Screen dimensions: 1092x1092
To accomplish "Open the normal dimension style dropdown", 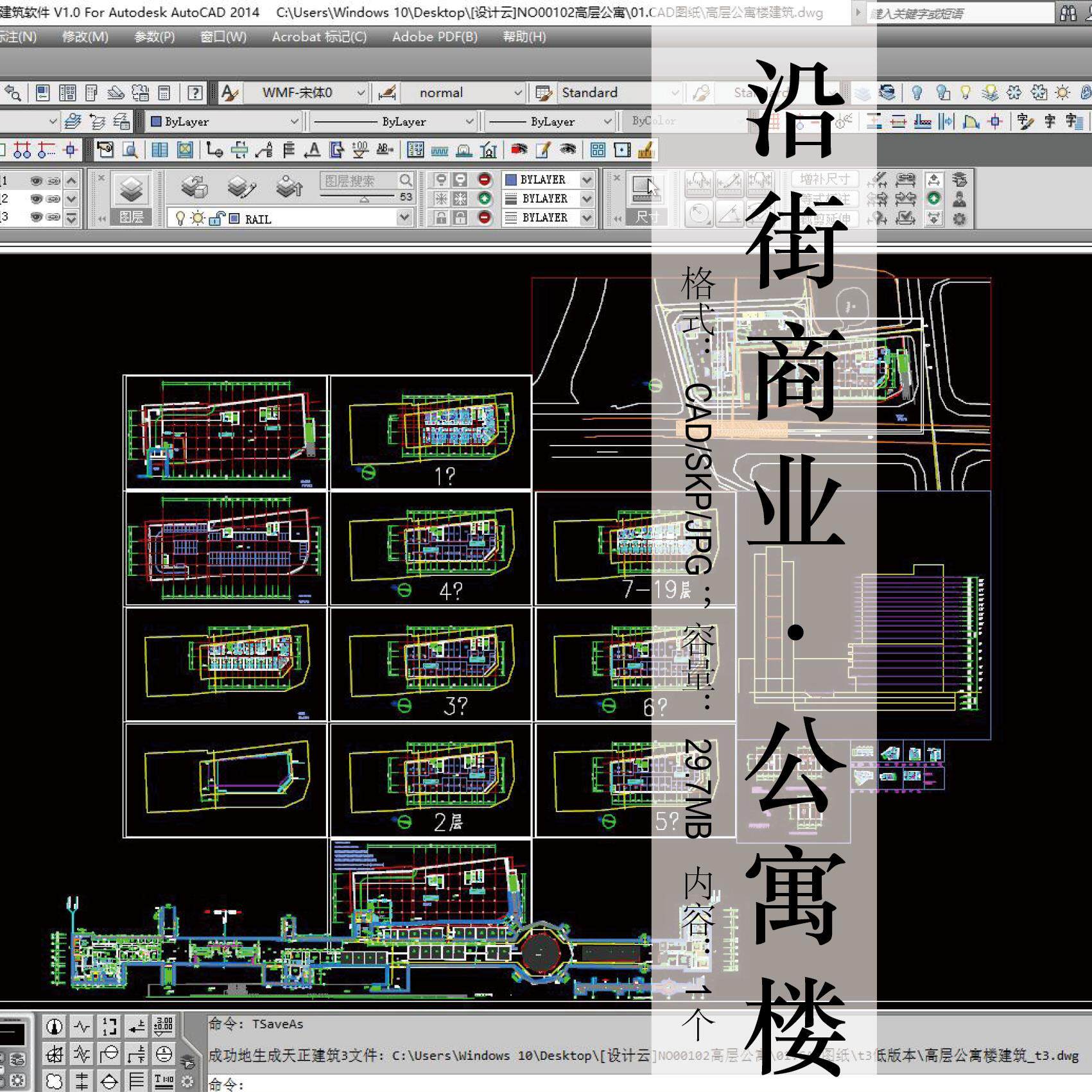I will pos(462,93).
